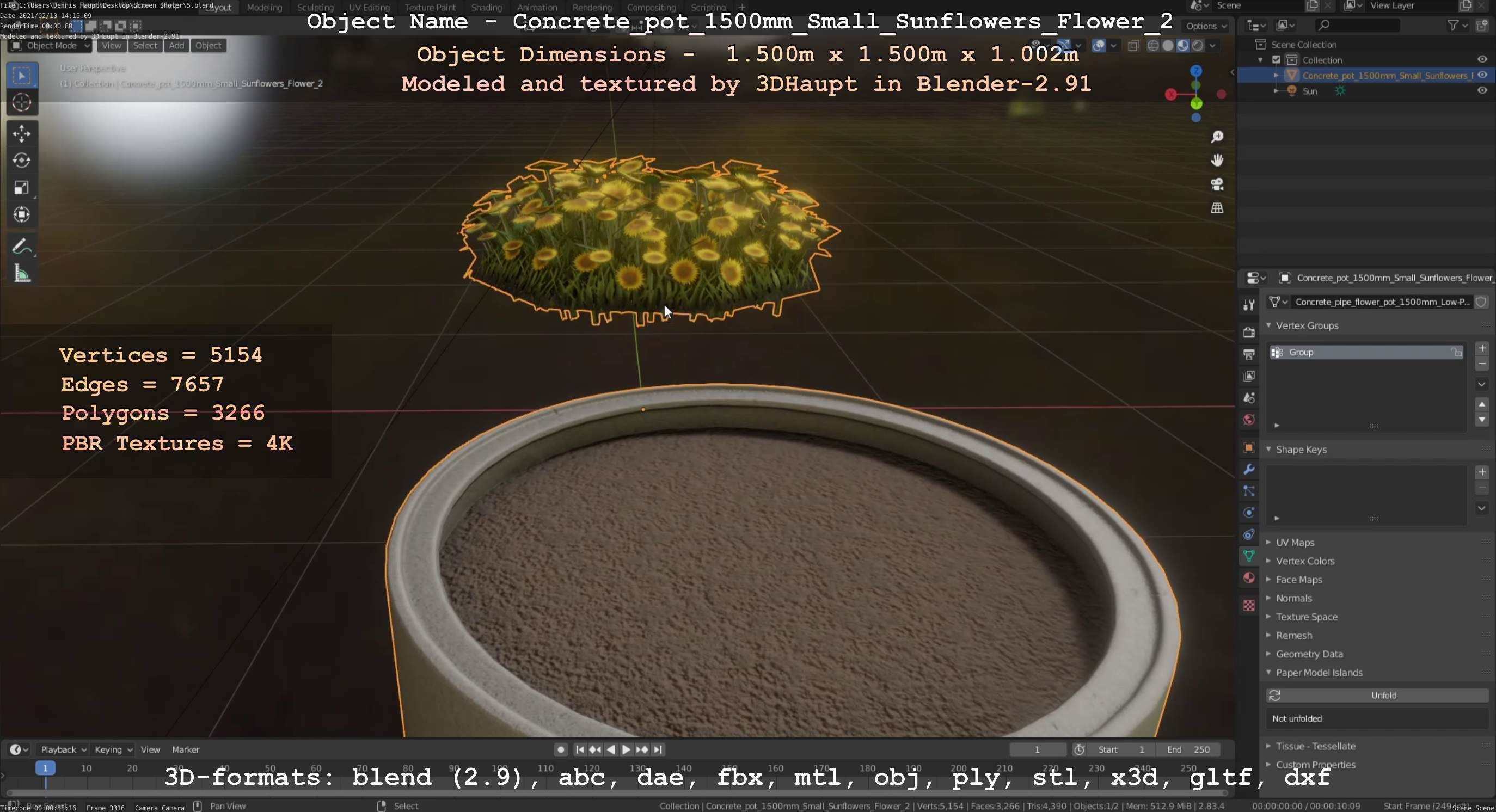The height and width of the screenshot is (812, 1496).
Task: Open the Material properties tab
Action: pyautogui.click(x=1249, y=578)
